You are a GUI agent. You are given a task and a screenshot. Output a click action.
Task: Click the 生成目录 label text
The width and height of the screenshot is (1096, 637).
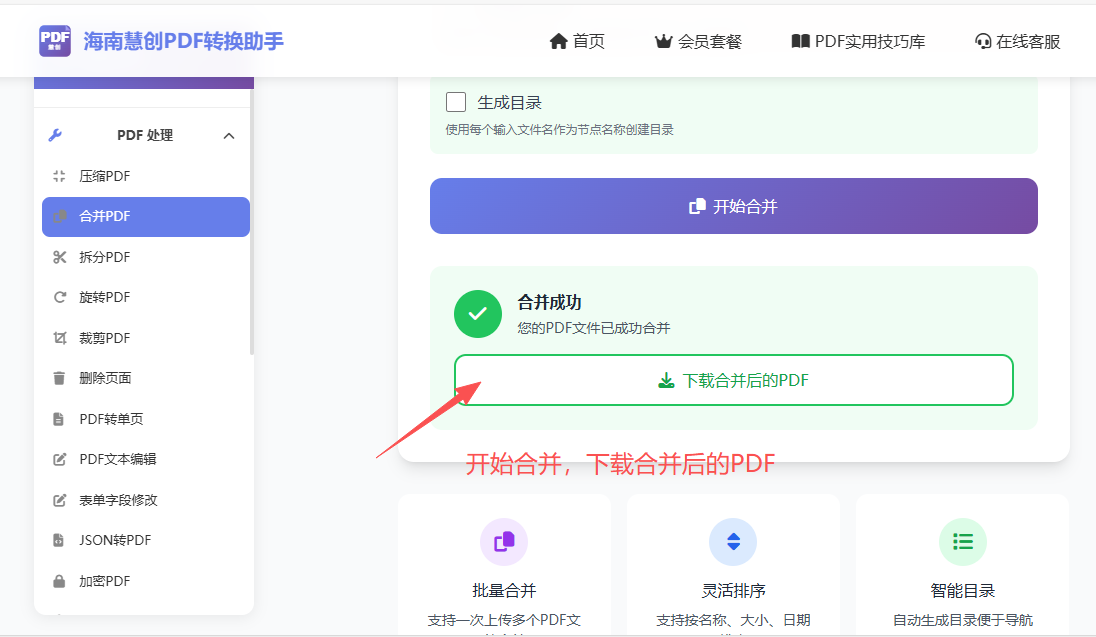[510, 103]
